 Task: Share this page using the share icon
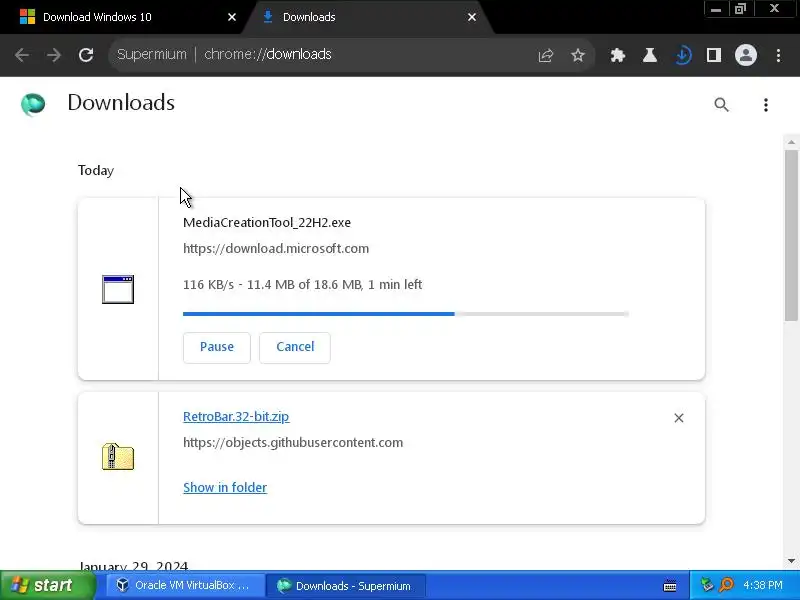545,55
